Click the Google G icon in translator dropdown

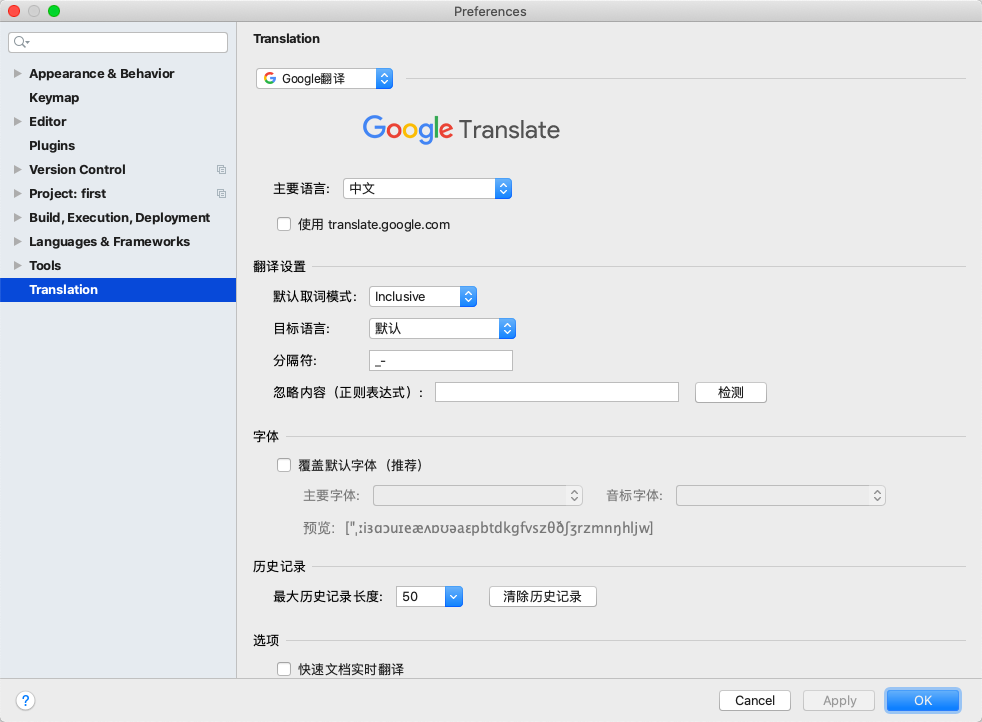tap(270, 78)
